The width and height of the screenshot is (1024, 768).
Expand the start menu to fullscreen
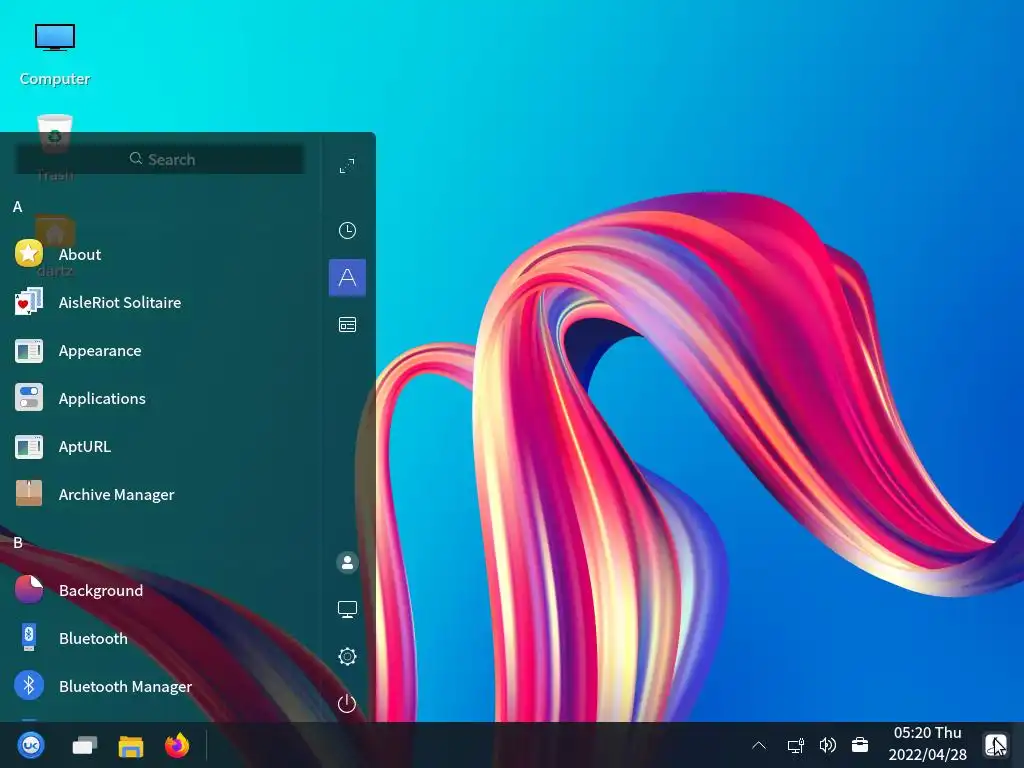[x=347, y=166]
